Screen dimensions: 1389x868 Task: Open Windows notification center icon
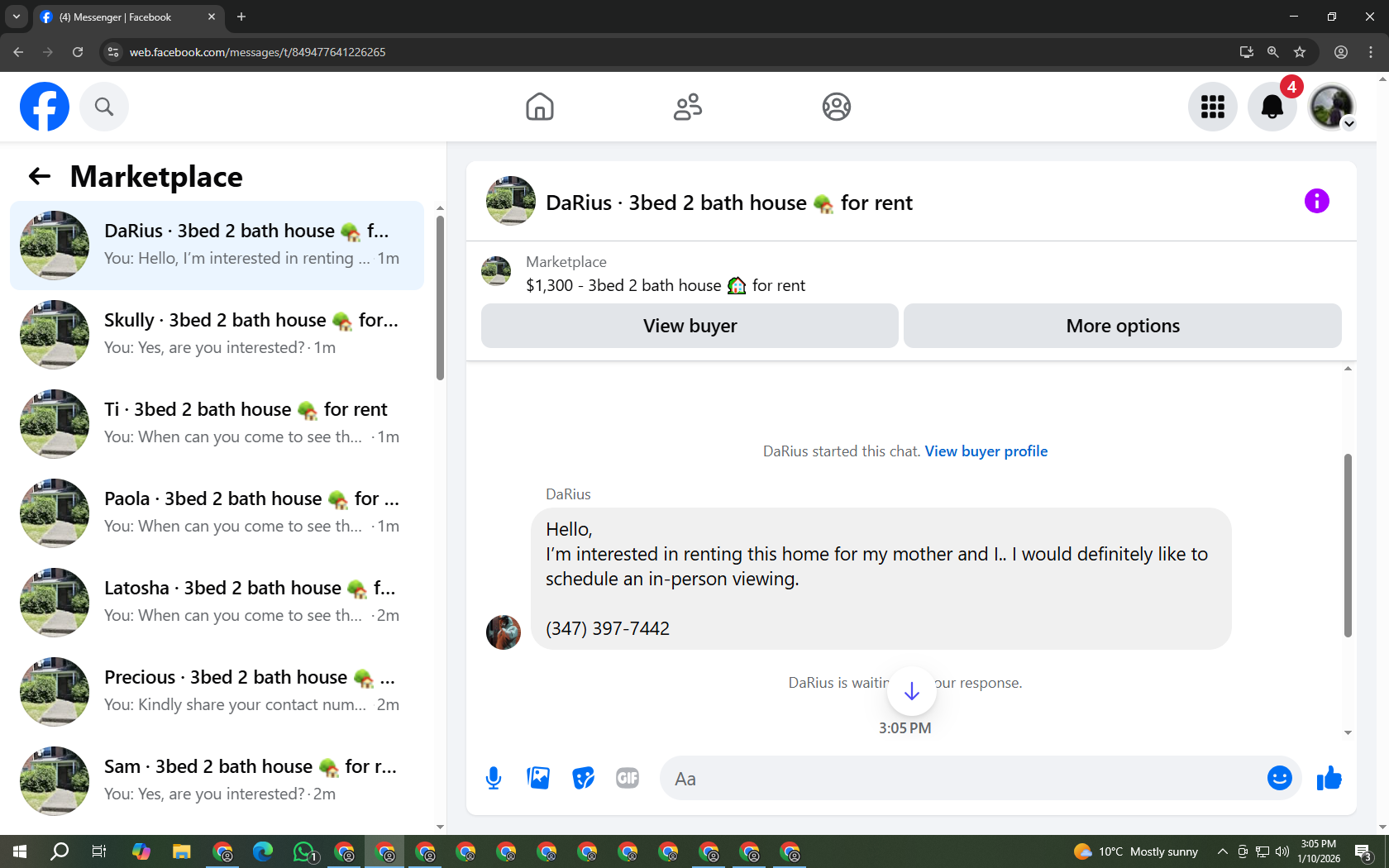(1364, 851)
